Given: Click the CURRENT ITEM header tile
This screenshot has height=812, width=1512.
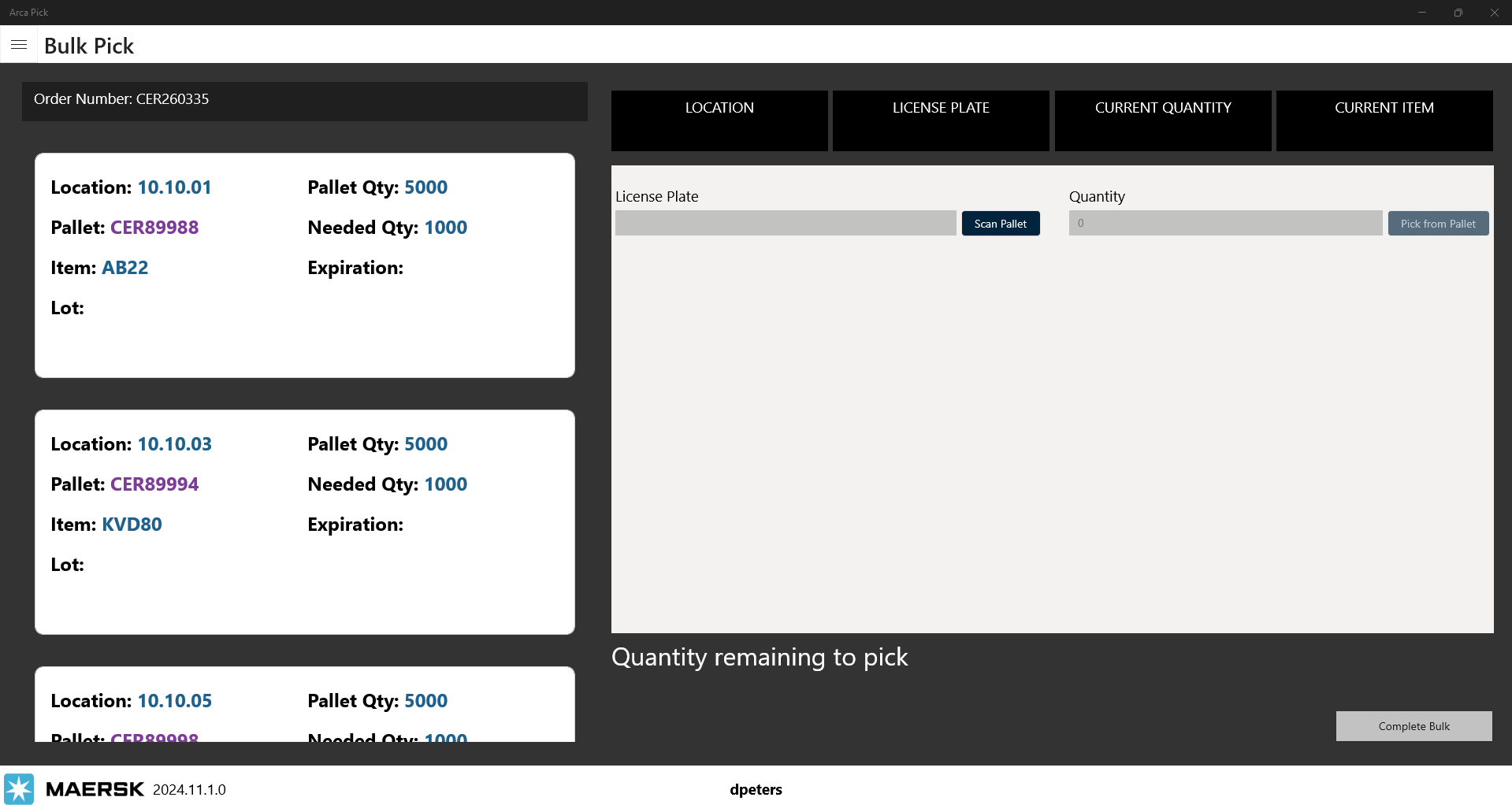Looking at the screenshot, I should 1384,121.
